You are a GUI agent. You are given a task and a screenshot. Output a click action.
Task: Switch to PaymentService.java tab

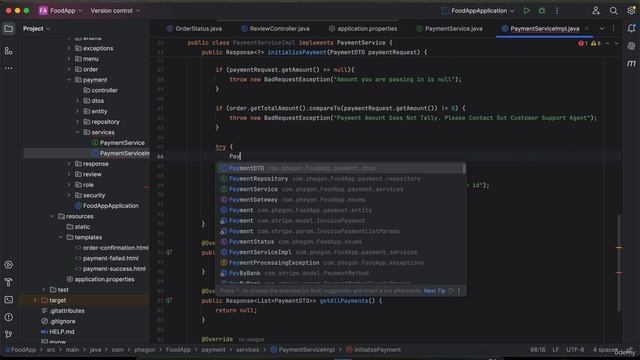(x=449, y=29)
